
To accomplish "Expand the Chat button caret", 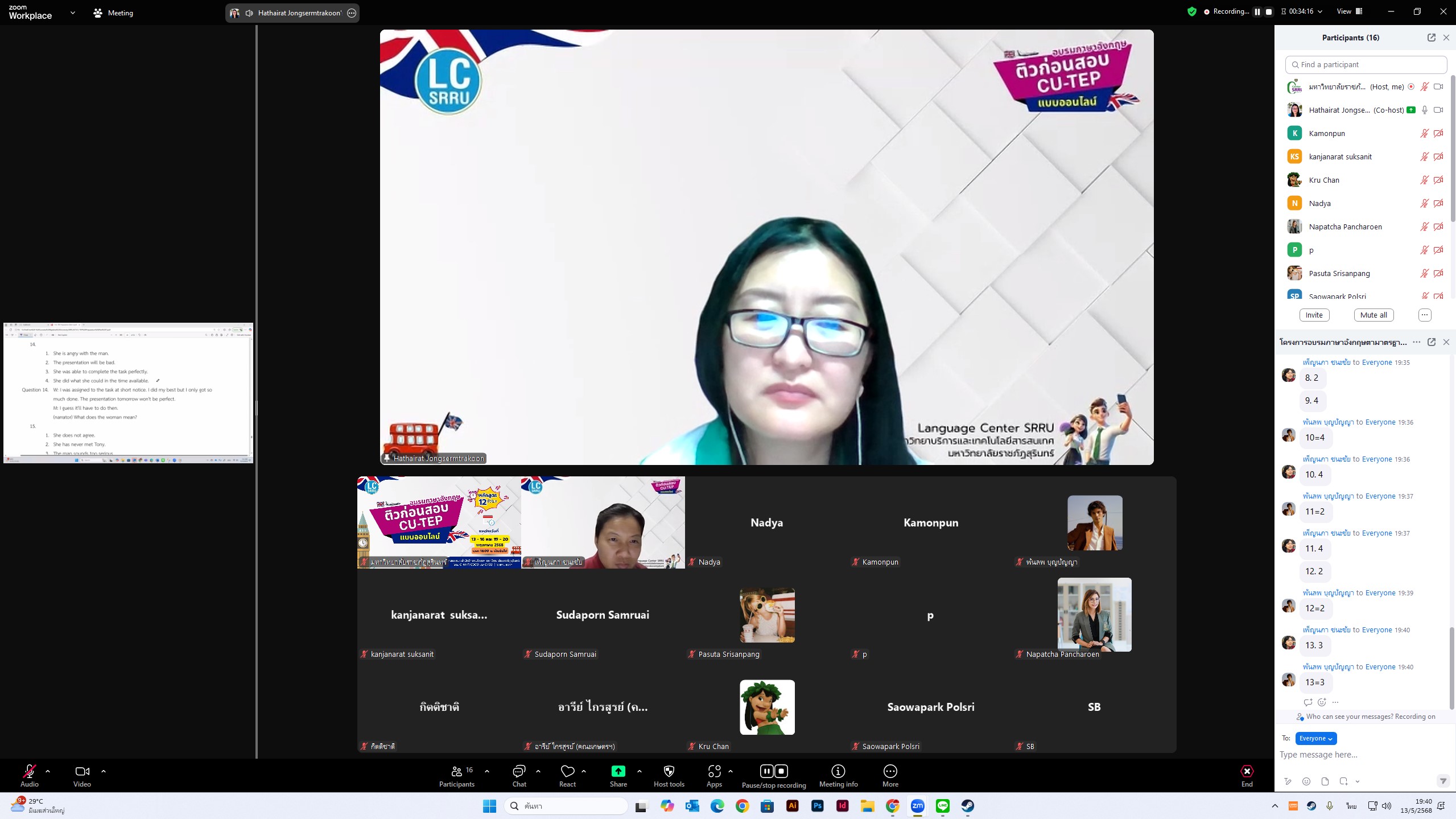I will [538, 771].
